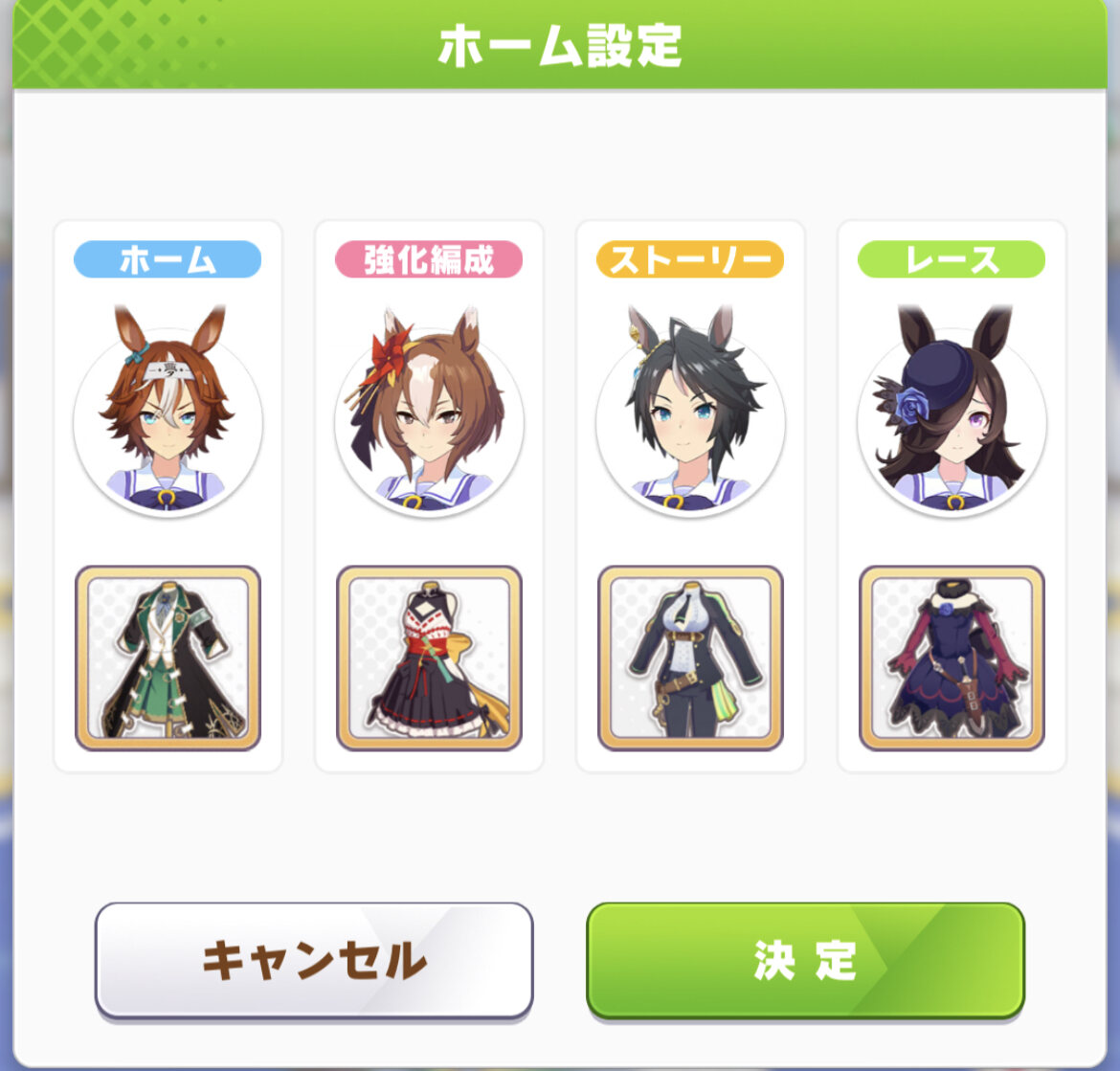Open the red sash black skirt outfit

(x=429, y=658)
